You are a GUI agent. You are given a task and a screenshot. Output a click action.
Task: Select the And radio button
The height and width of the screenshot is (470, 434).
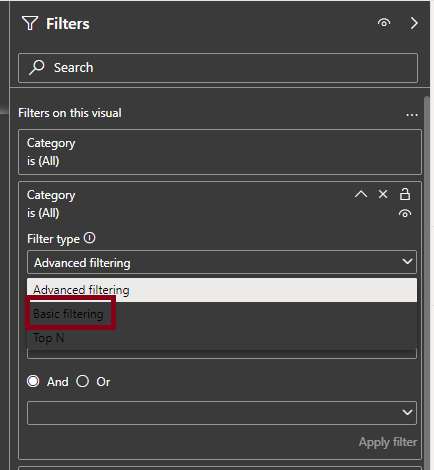tap(33, 381)
